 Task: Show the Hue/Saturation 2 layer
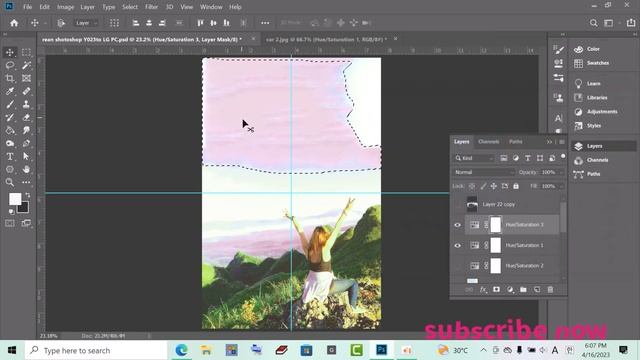[458, 266]
